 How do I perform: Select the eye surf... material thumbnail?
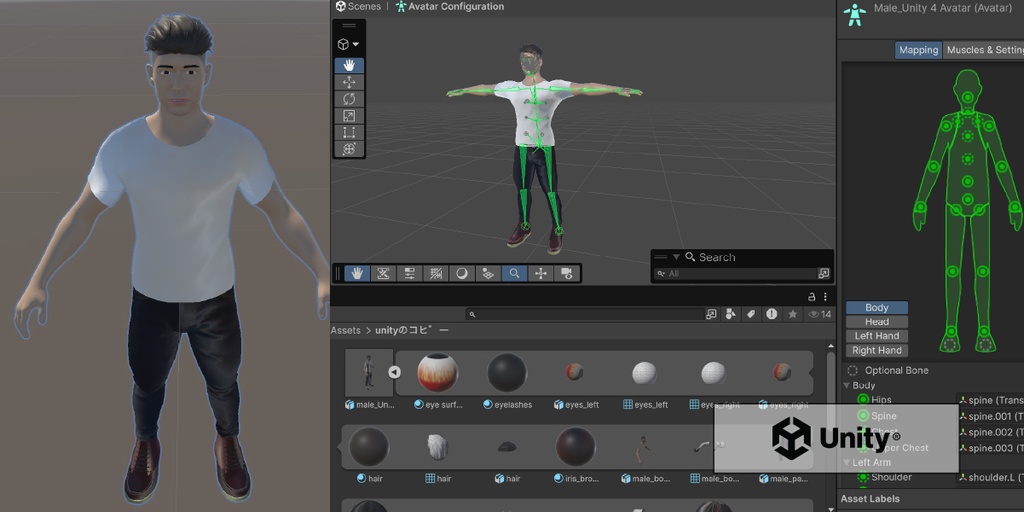click(438, 372)
